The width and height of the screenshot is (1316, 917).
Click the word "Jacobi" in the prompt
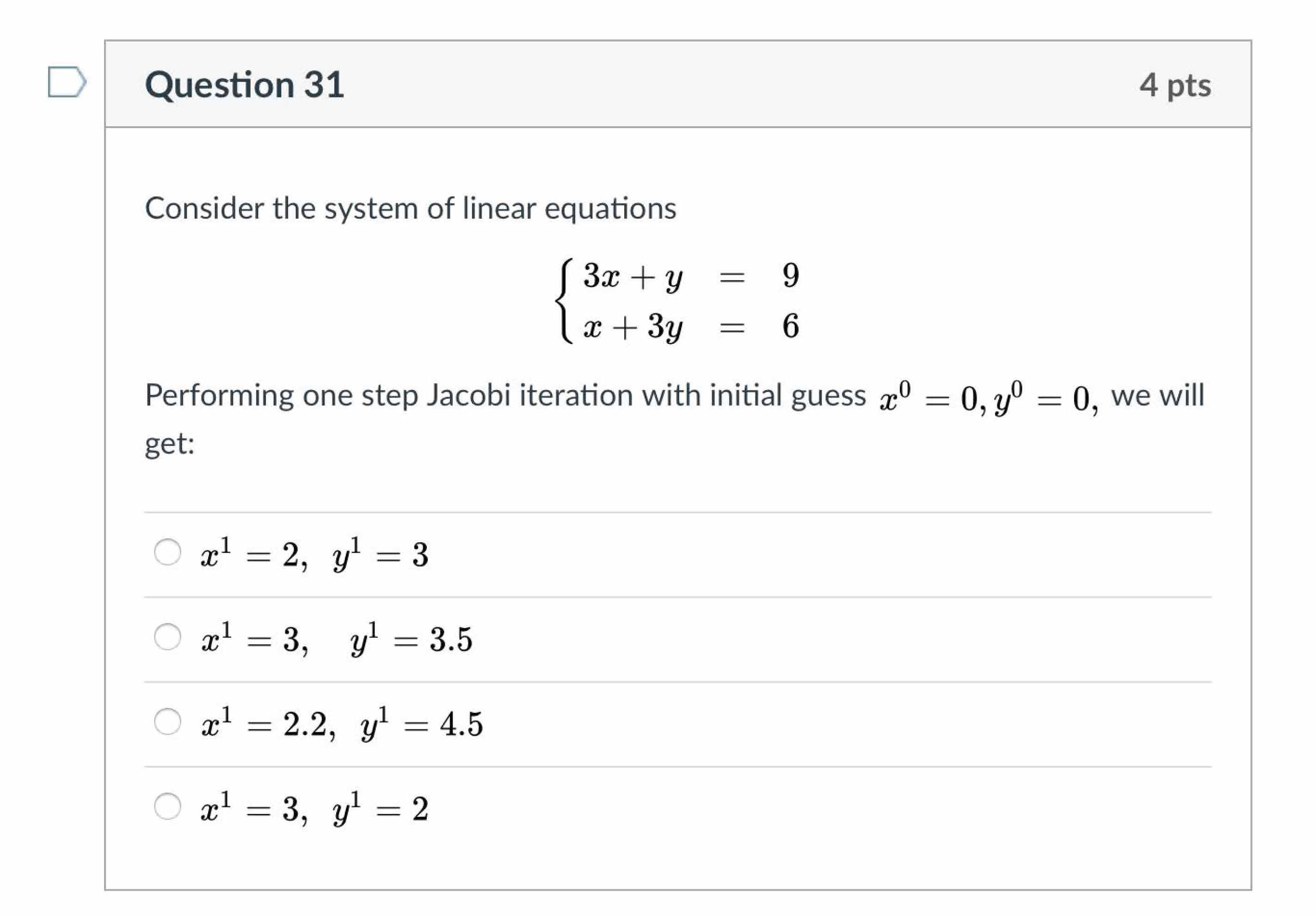[x=468, y=395]
